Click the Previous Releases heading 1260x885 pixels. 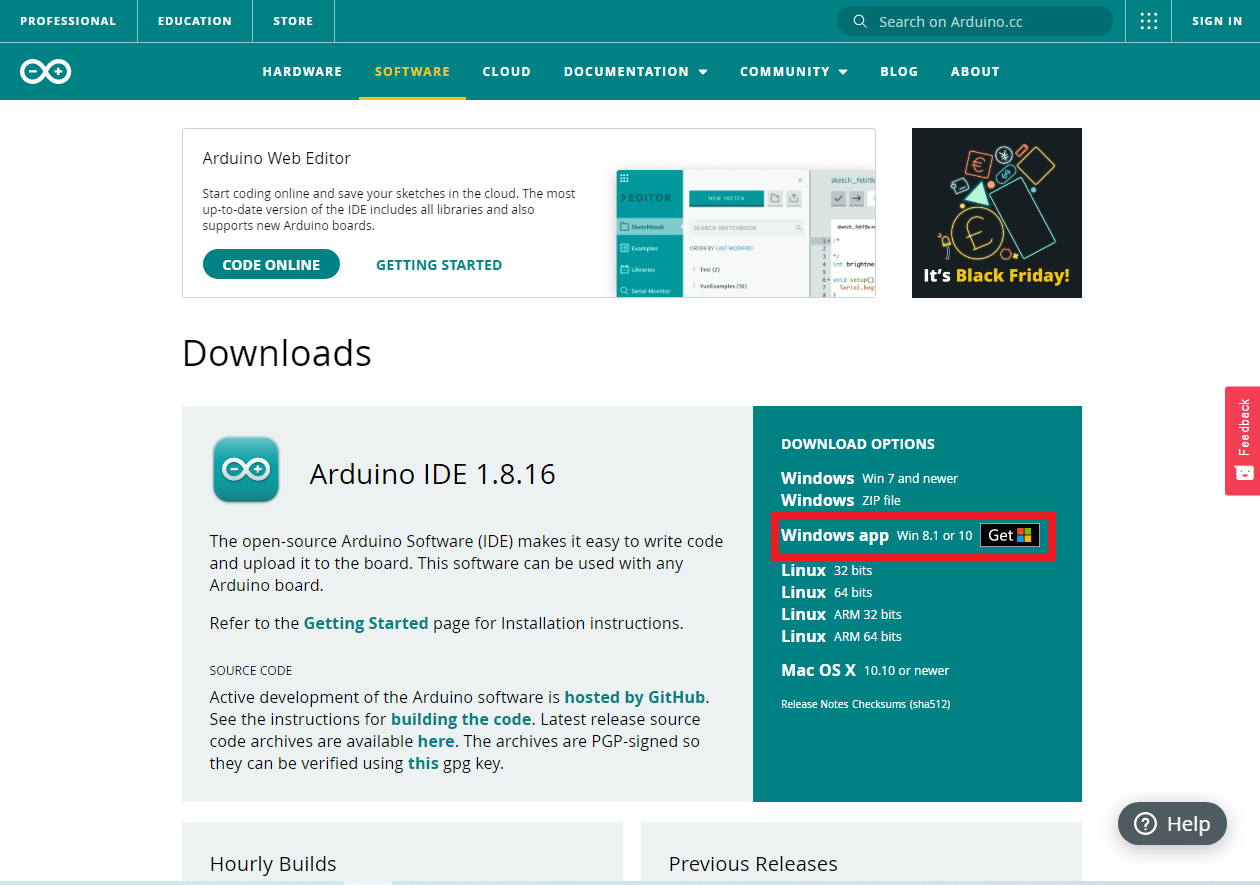coord(753,864)
